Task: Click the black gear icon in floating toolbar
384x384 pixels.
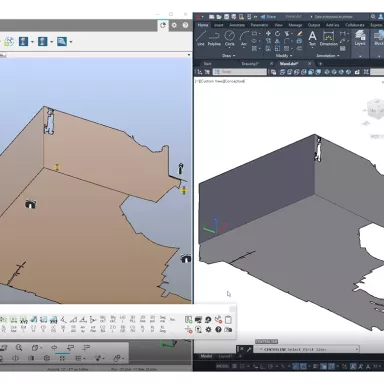Action: point(208,329)
